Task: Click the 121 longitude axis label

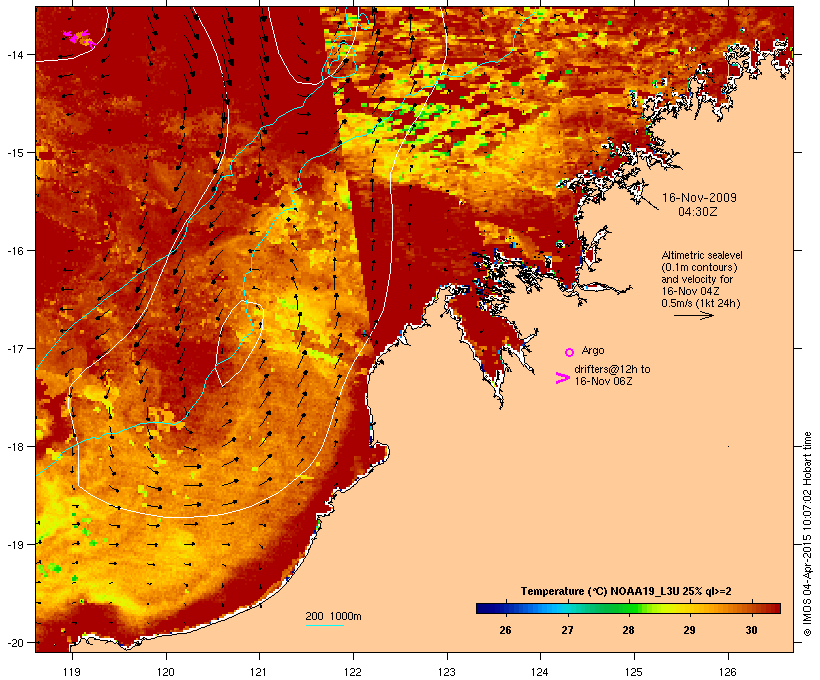Action: [259, 672]
